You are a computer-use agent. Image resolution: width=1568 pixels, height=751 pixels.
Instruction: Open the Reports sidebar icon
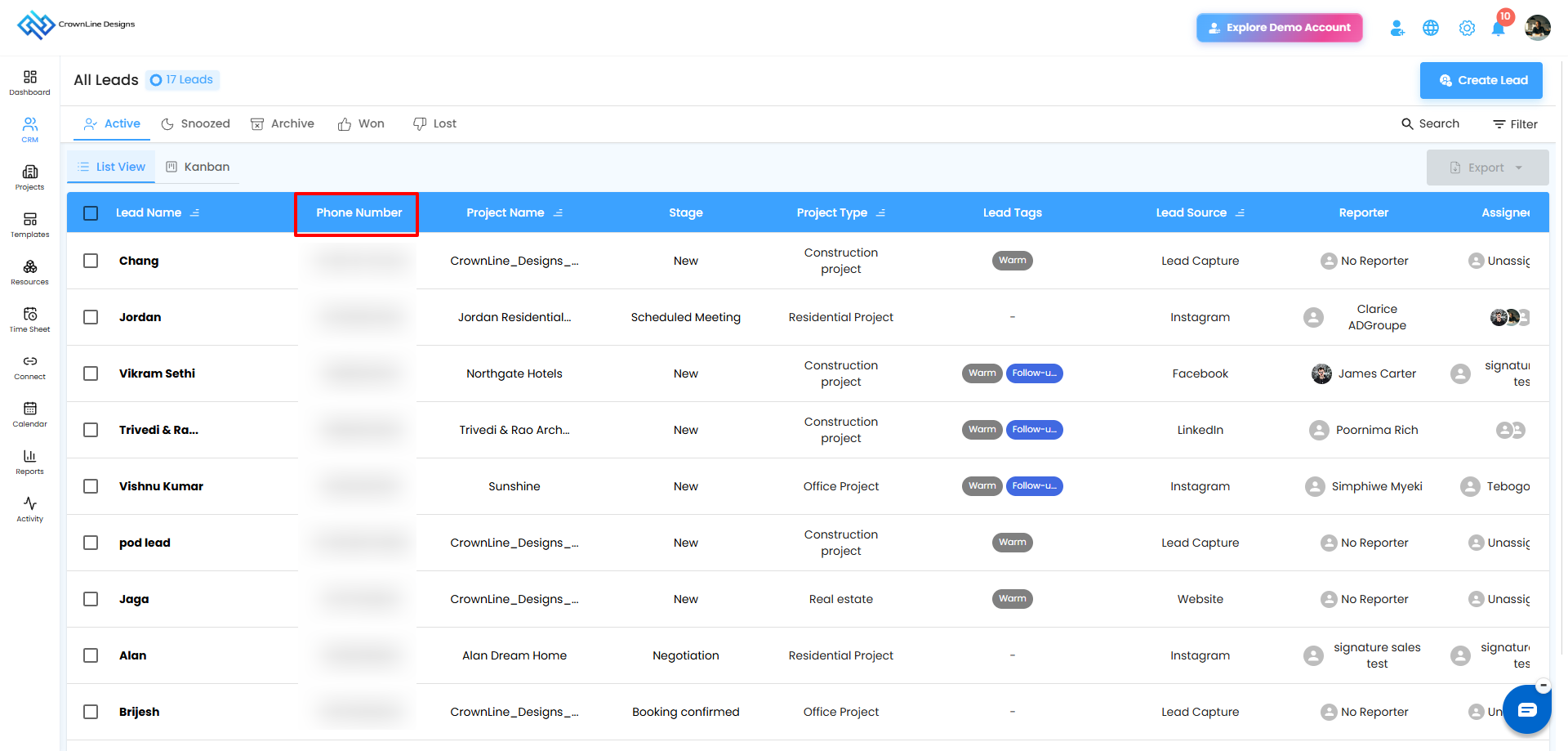pyautogui.click(x=29, y=462)
